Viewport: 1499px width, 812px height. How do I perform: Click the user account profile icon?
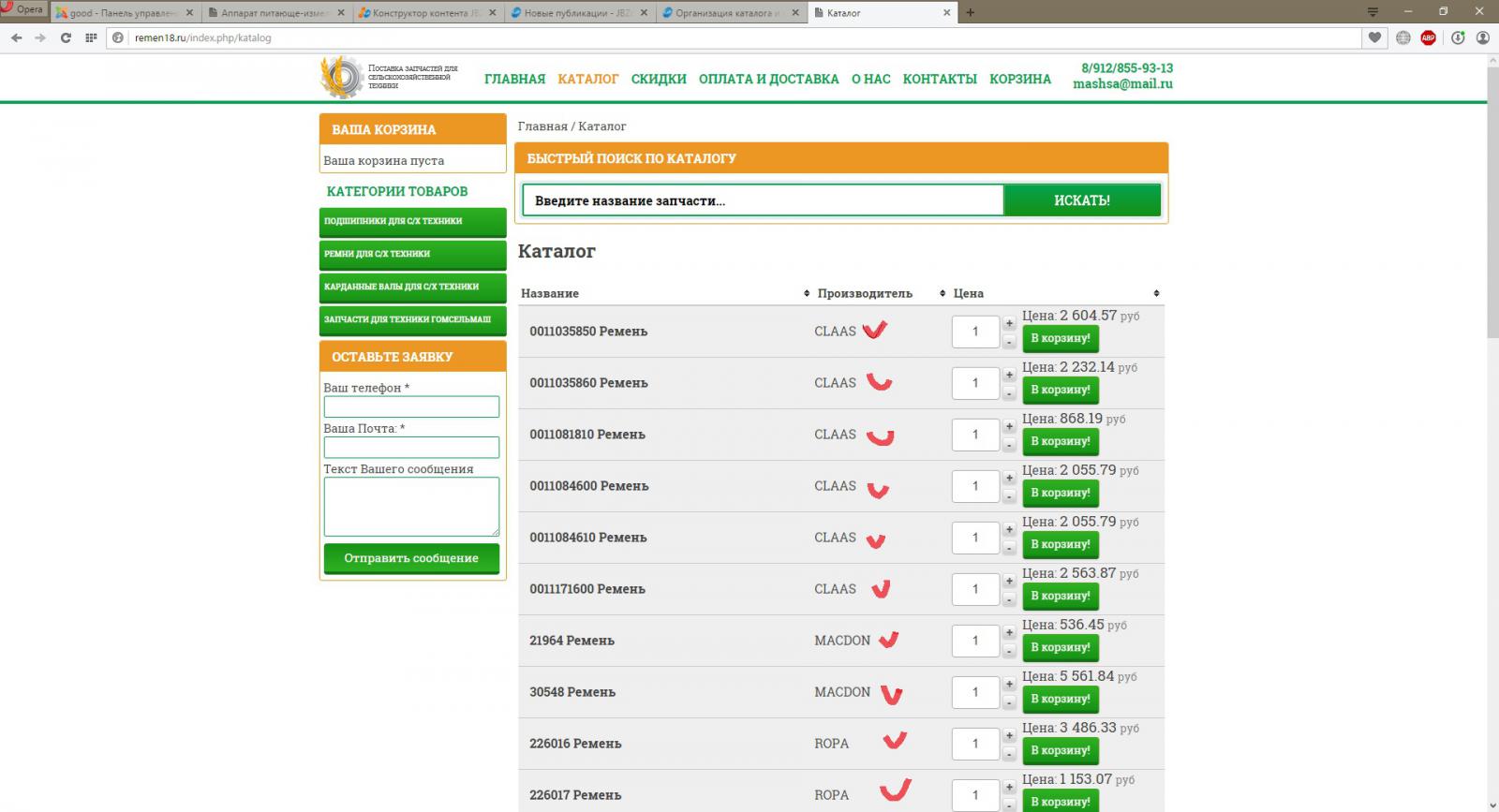(x=1482, y=37)
